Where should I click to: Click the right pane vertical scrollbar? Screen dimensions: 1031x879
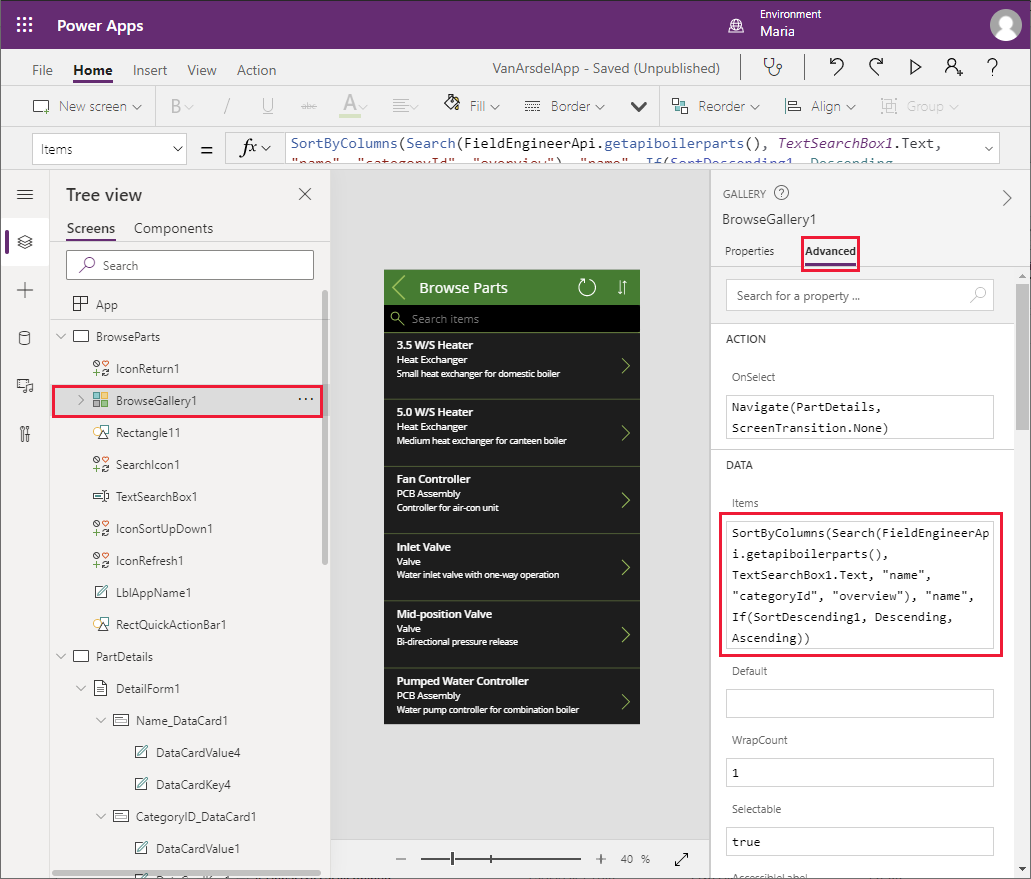1022,357
